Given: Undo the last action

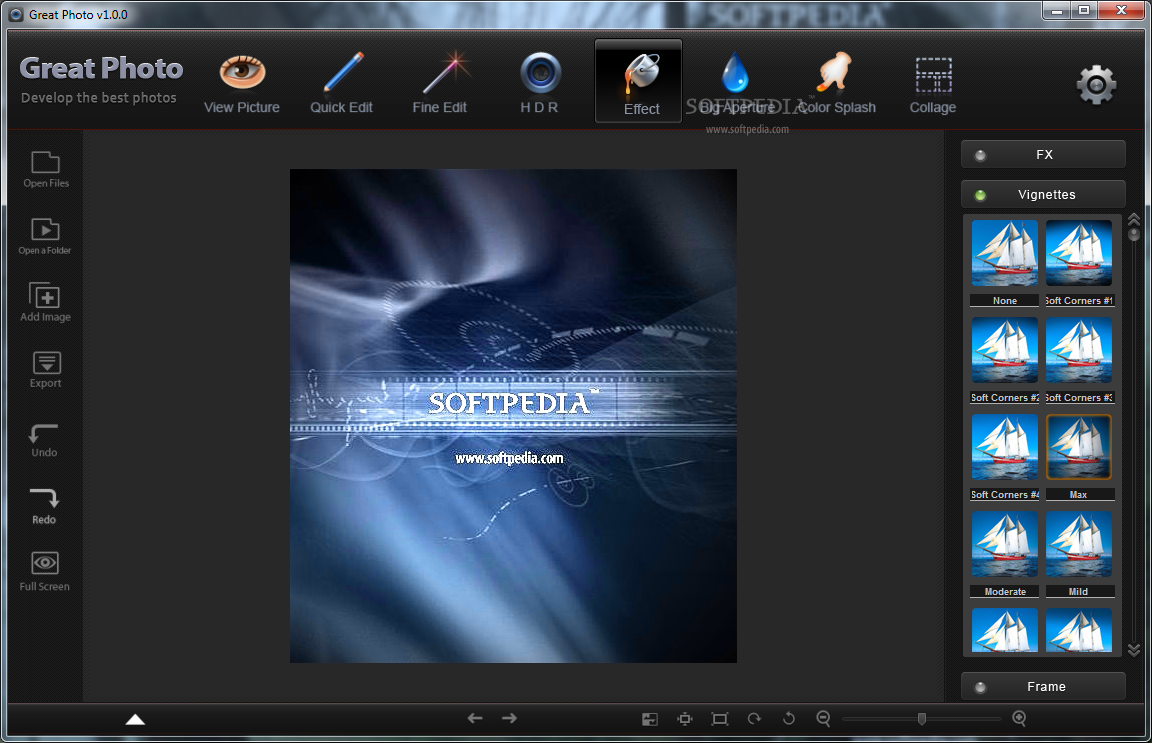Looking at the screenshot, I should 44,440.
